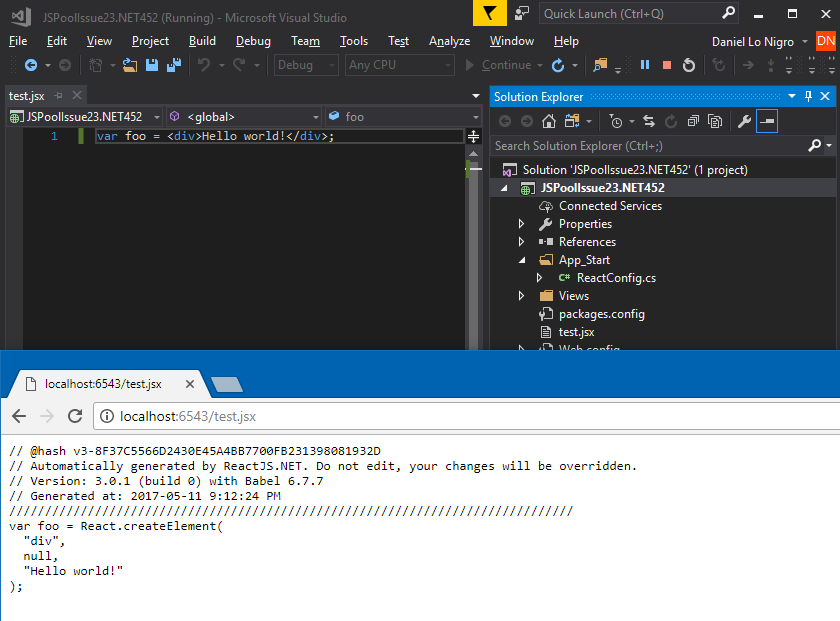This screenshot has height=621, width=840.
Task: Click Pending Changes Filter clock icon
Action: pos(616,122)
